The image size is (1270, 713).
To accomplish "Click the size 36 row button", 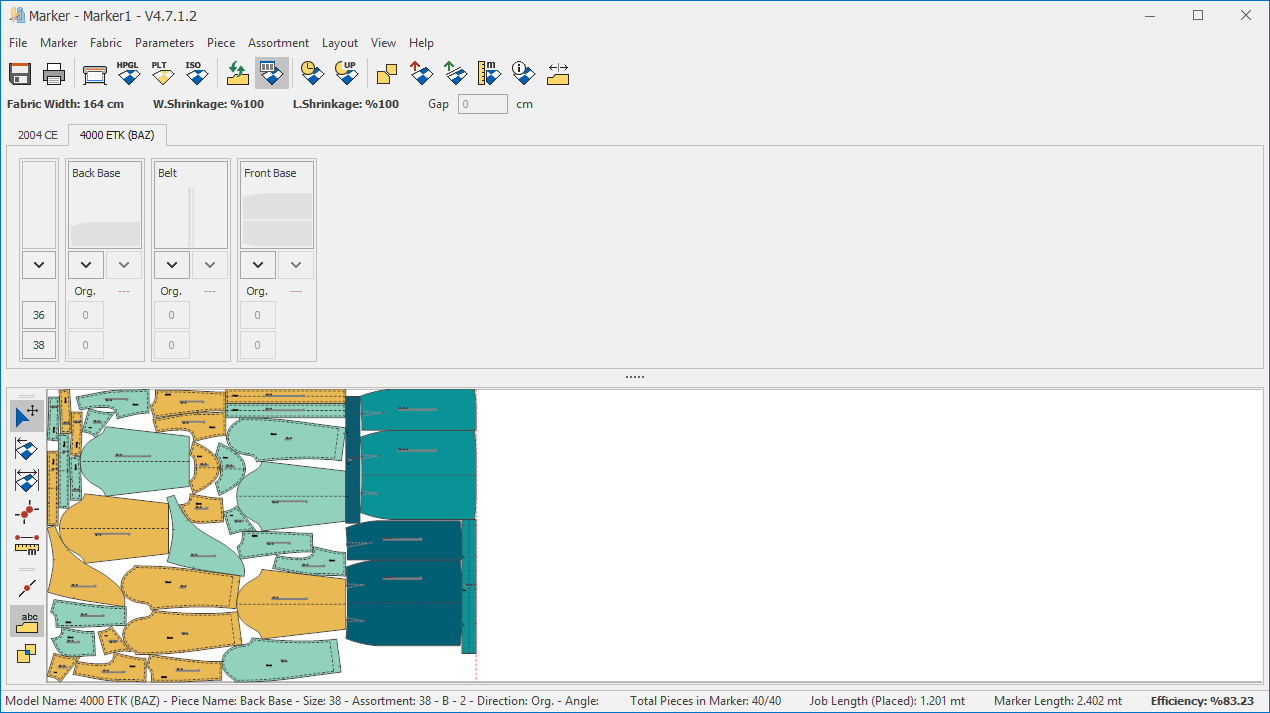I will click(39, 315).
